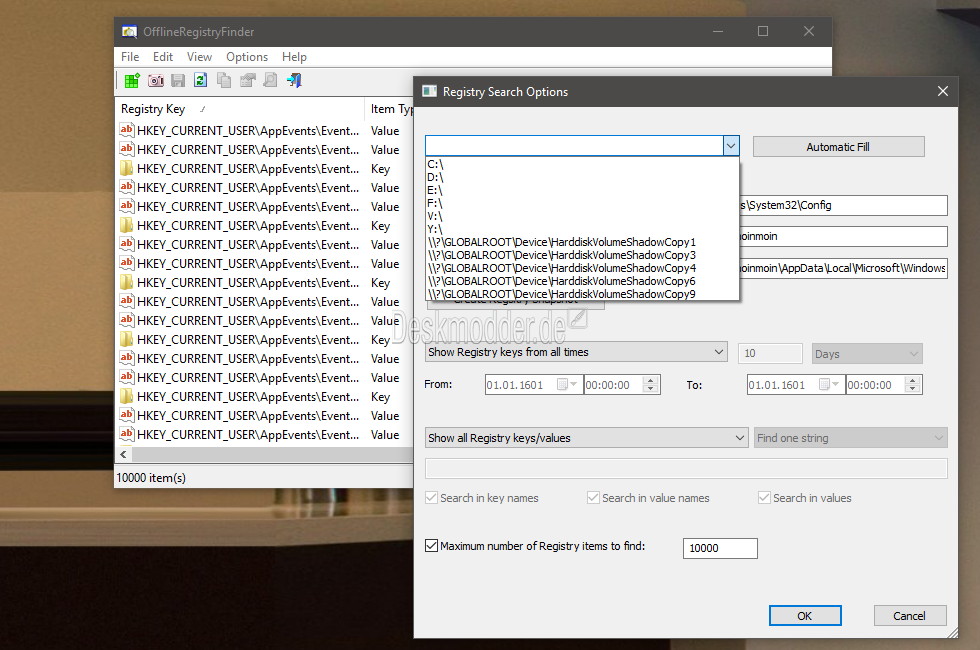Toggle Search in values checkbox
This screenshot has height=650, width=980.
click(764, 498)
